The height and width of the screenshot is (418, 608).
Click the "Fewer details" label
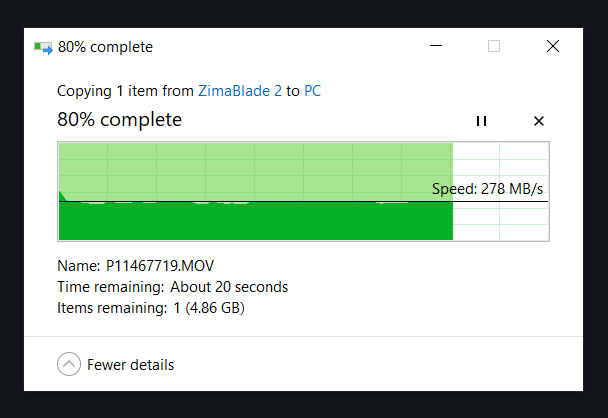point(130,365)
